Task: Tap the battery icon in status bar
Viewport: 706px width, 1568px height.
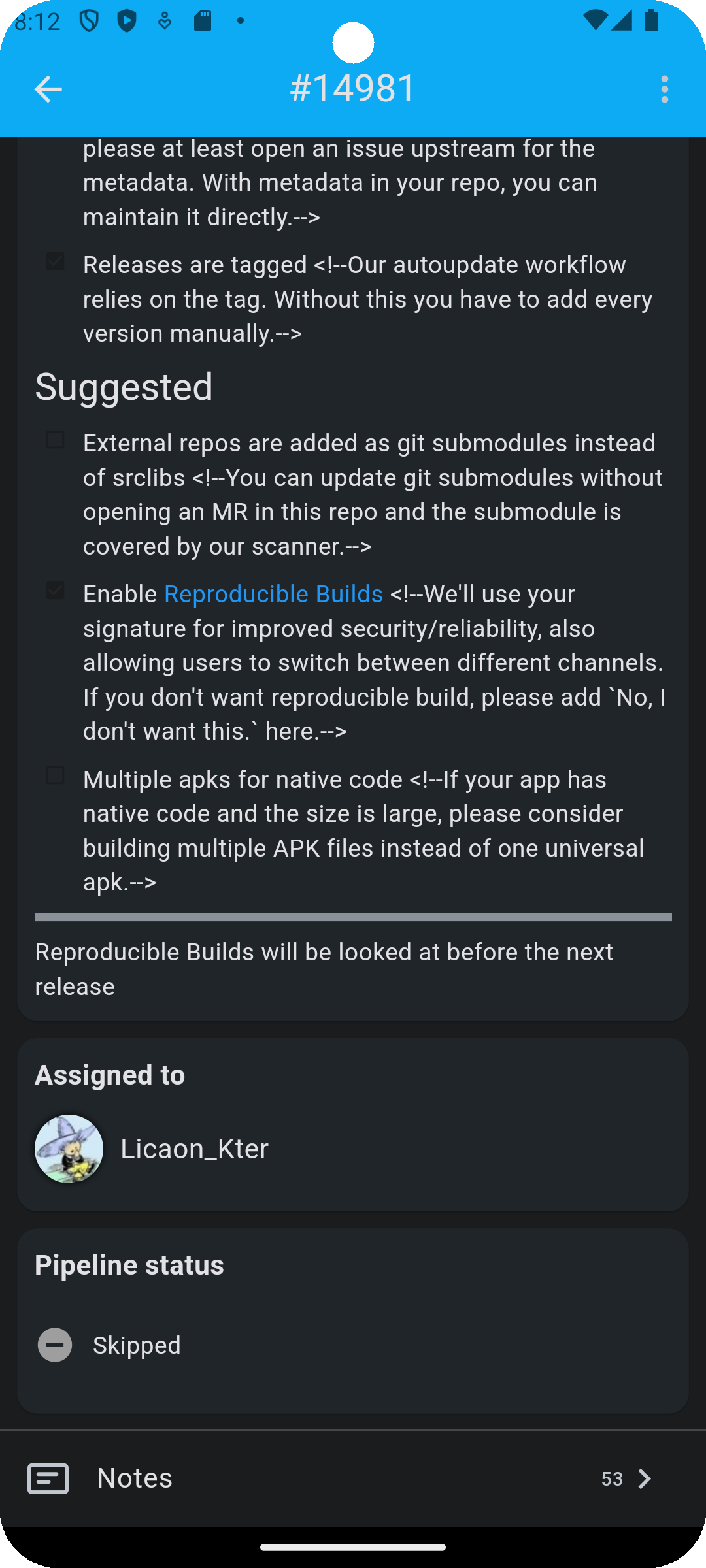Action: point(651,20)
